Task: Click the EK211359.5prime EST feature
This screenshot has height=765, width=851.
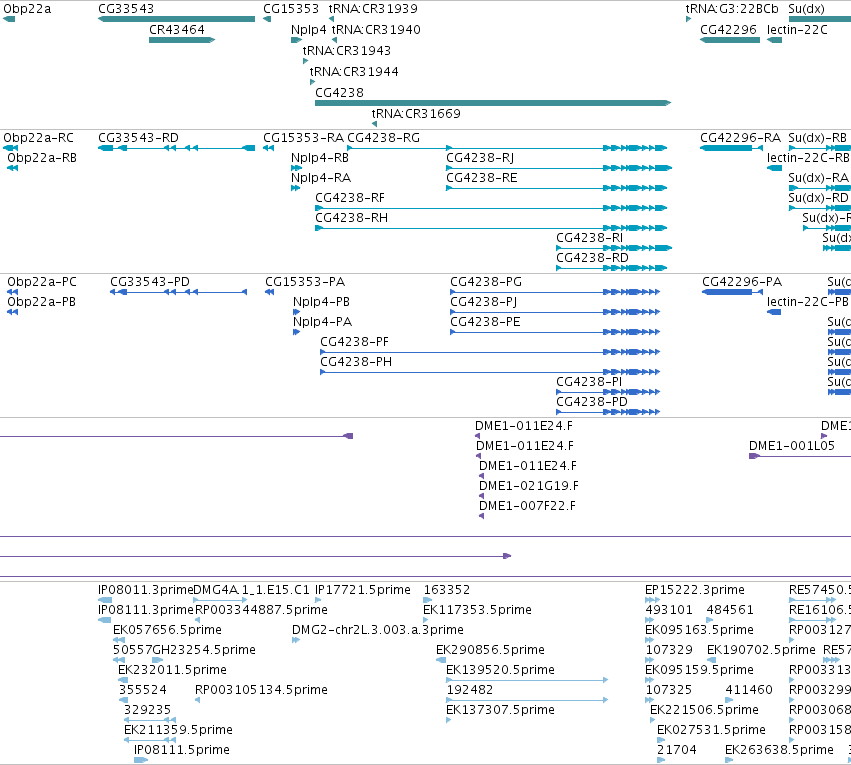Action: click(x=150, y=740)
